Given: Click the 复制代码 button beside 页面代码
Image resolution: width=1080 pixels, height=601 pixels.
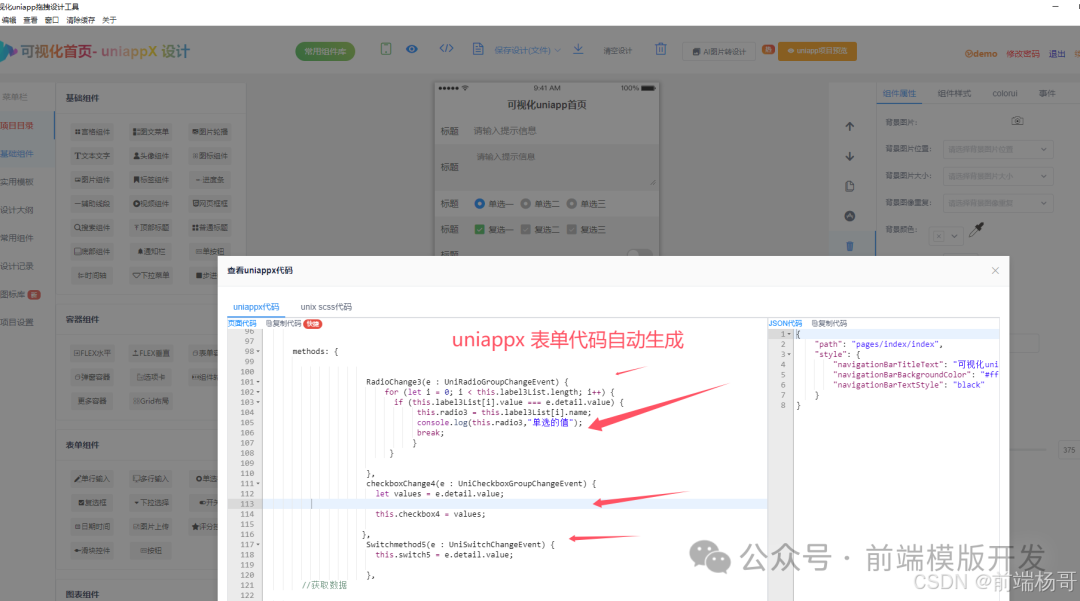Looking at the screenshot, I should tap(284, 324).
